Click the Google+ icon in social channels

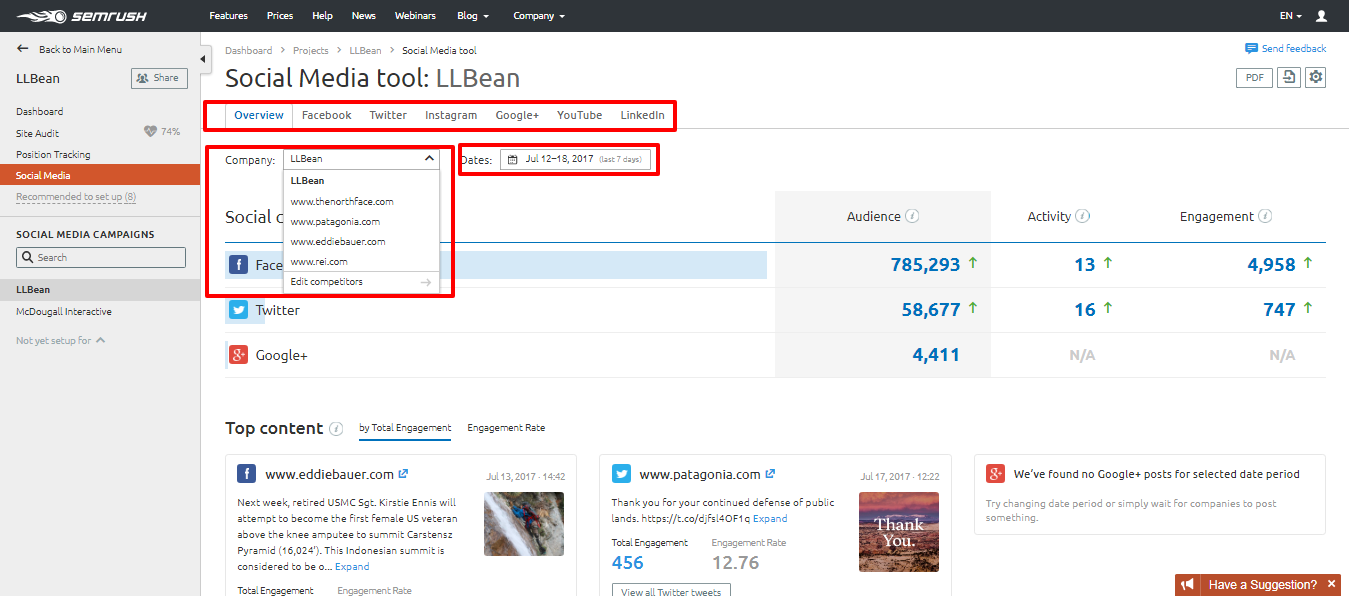(238, 355)
